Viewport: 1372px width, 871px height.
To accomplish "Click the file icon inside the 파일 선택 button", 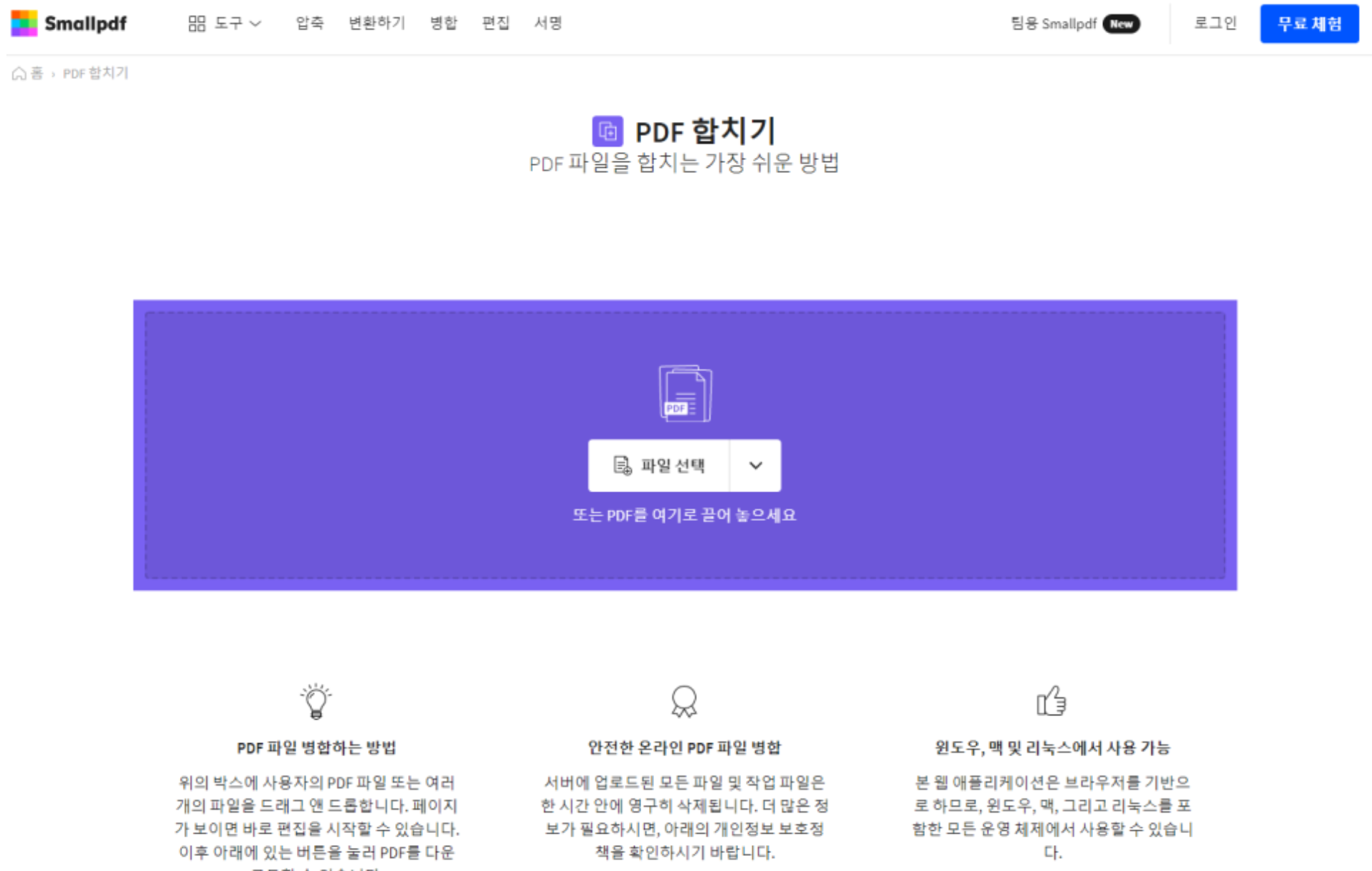I will click(621, 465).
